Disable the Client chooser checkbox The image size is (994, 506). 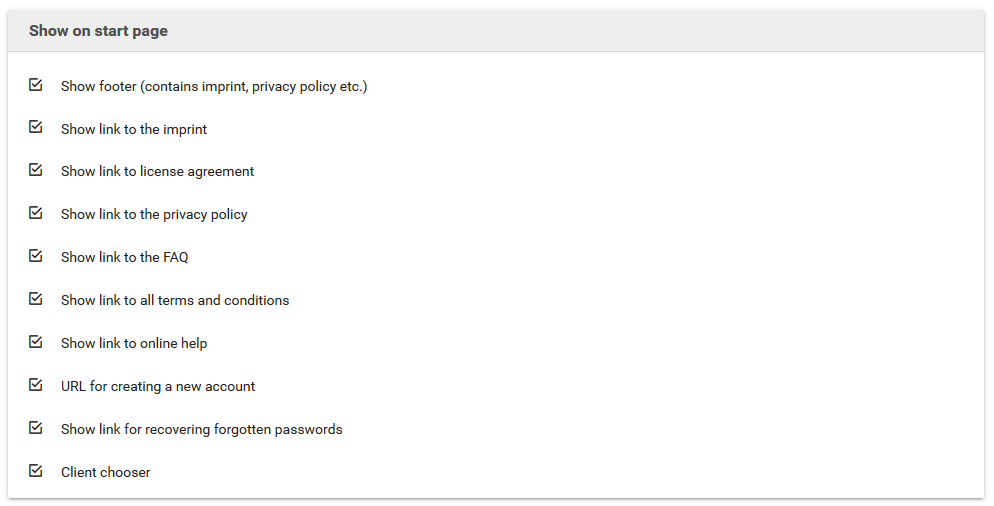[x=36, y=471]
